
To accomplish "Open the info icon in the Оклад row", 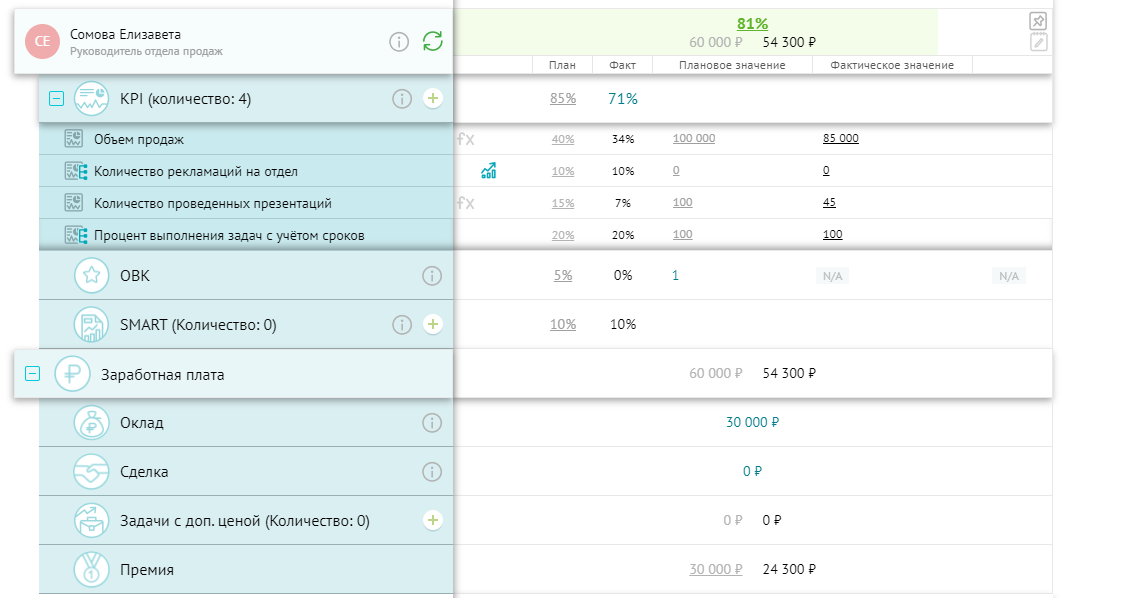I will click(x=432, y=423).
